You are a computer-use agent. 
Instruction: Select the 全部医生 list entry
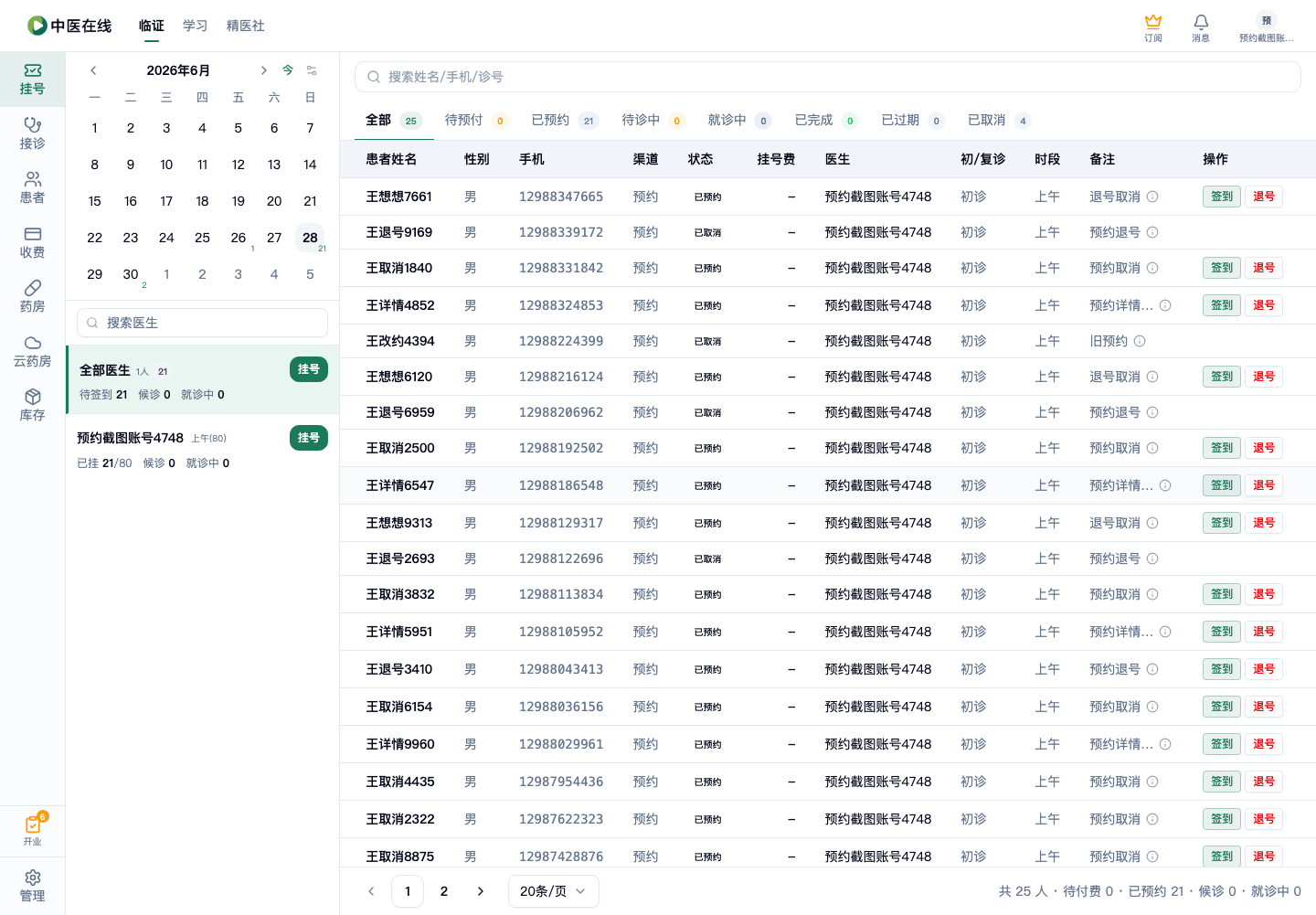[x=202, y=380]
